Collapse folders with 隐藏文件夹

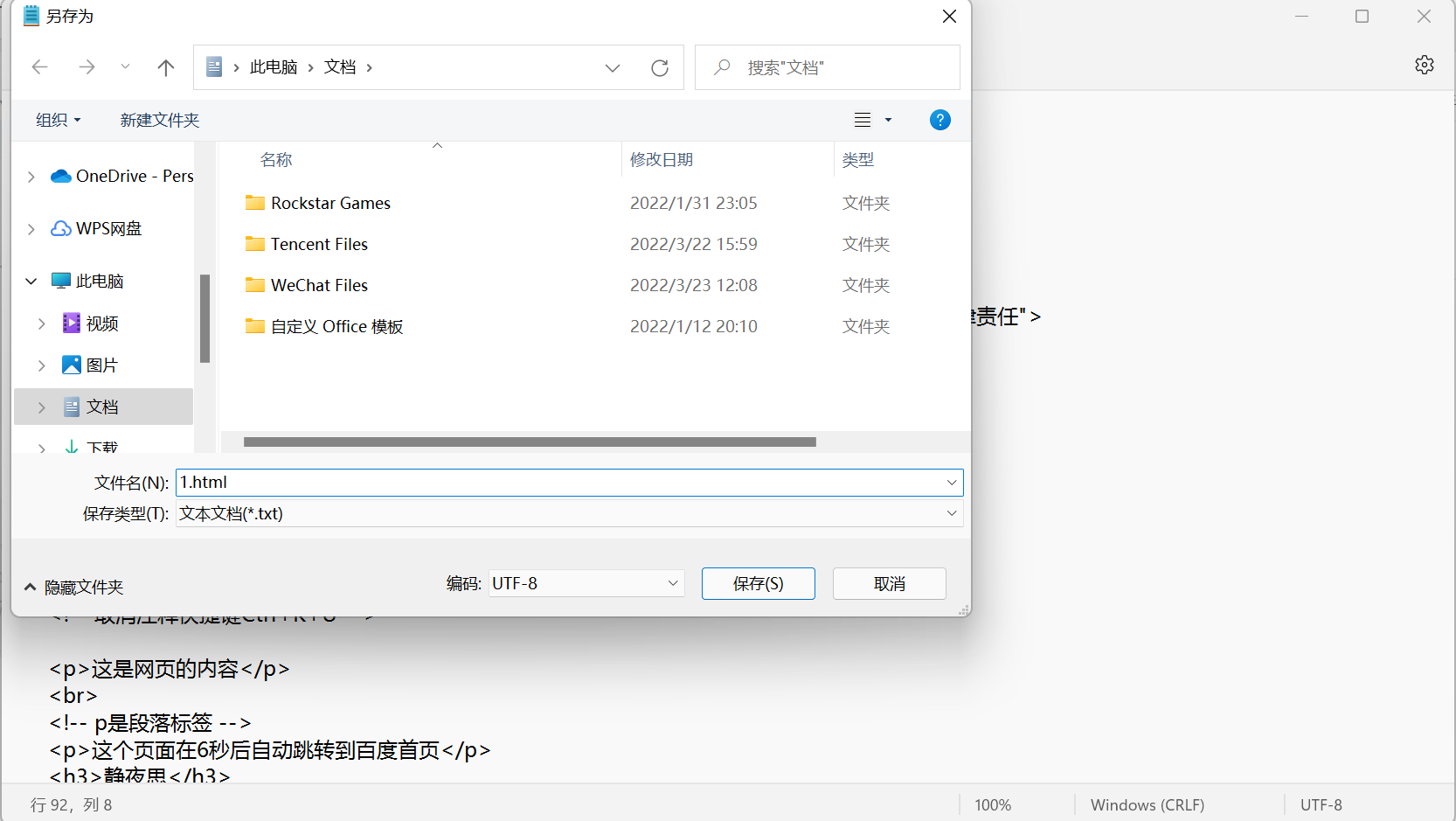pyautogui.click(x=74, y=588)
